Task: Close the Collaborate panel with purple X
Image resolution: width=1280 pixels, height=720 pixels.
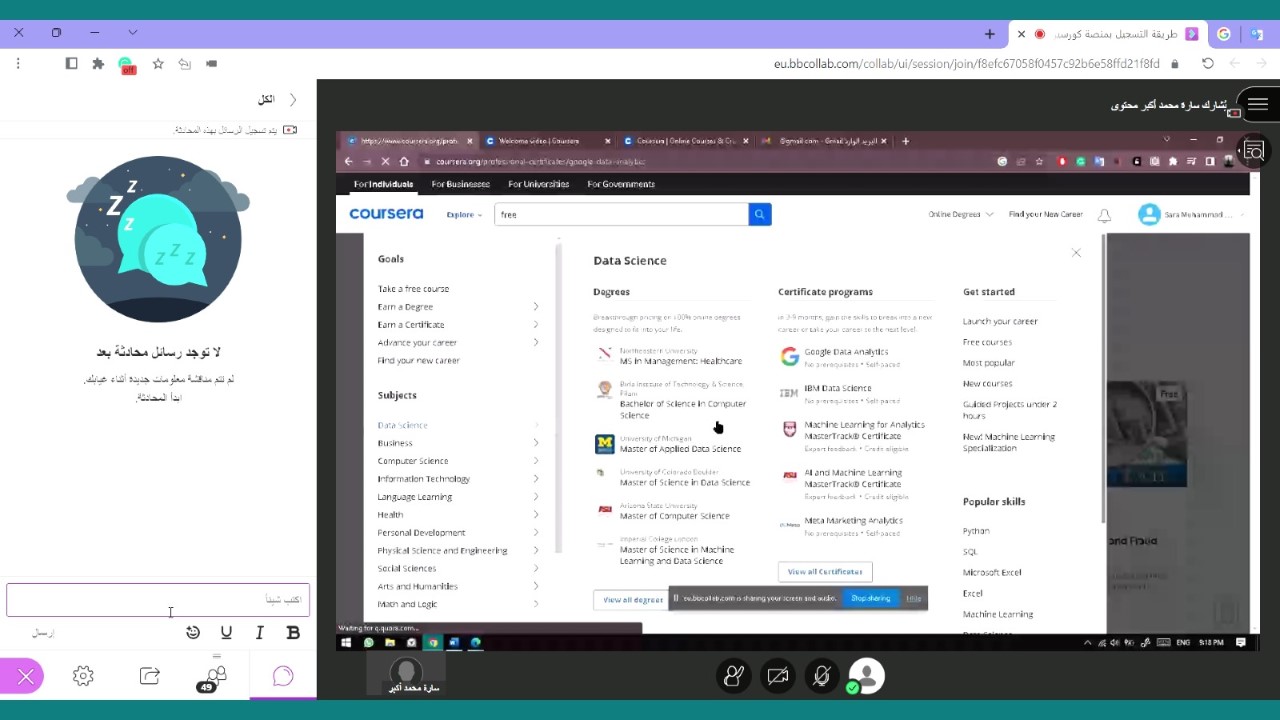Action: tap(25, 677)
